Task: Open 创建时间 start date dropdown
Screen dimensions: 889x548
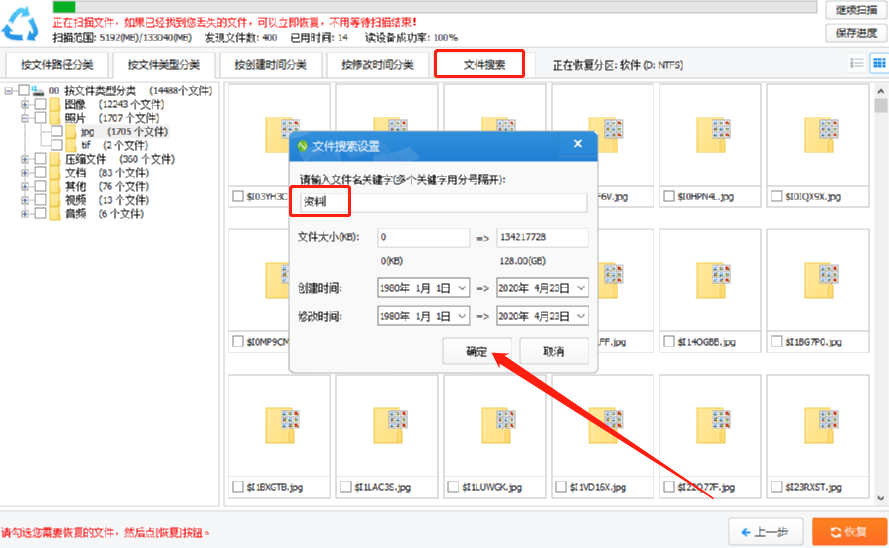Action: pos(463,288)
